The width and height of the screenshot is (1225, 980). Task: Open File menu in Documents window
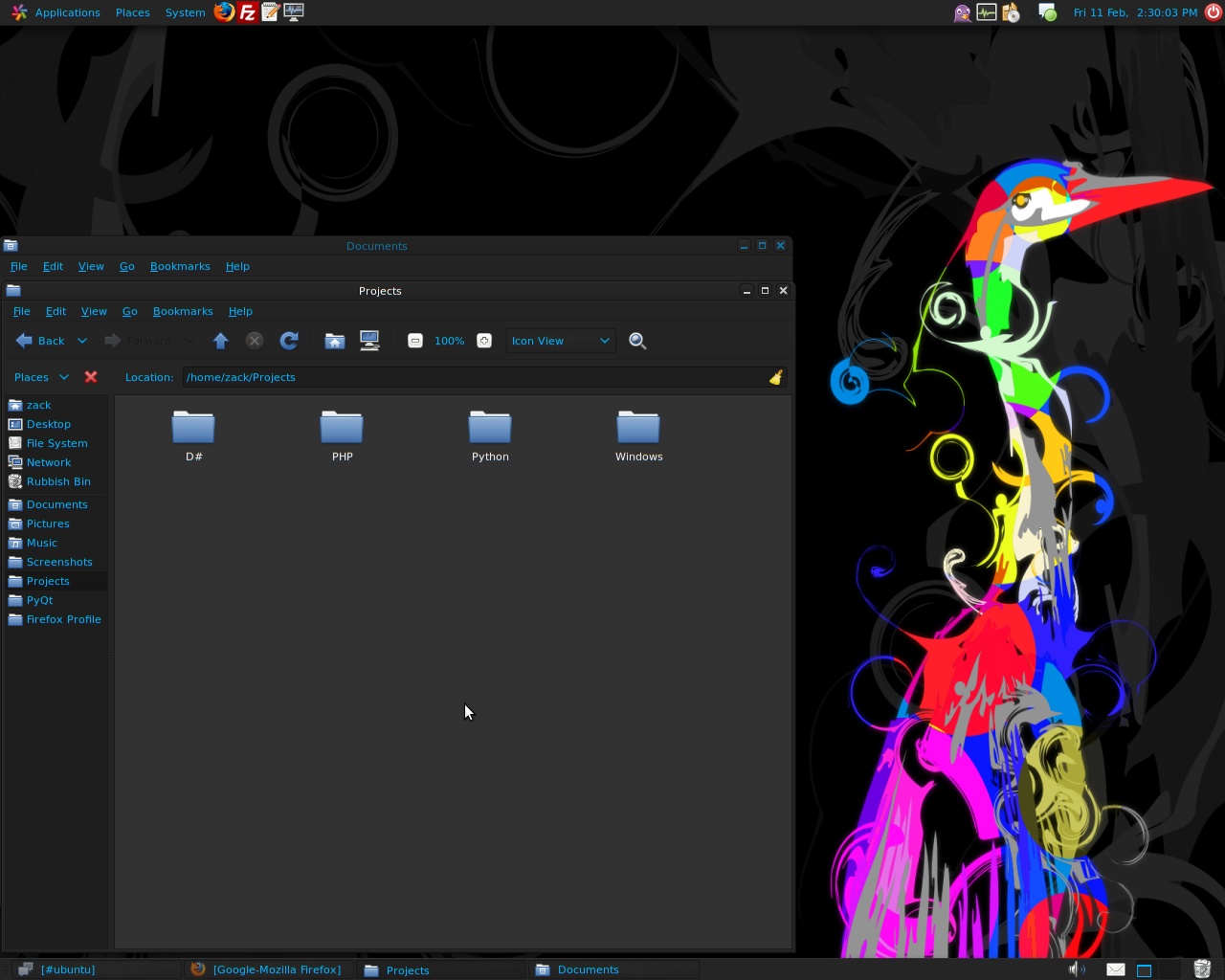click(18, 266)
